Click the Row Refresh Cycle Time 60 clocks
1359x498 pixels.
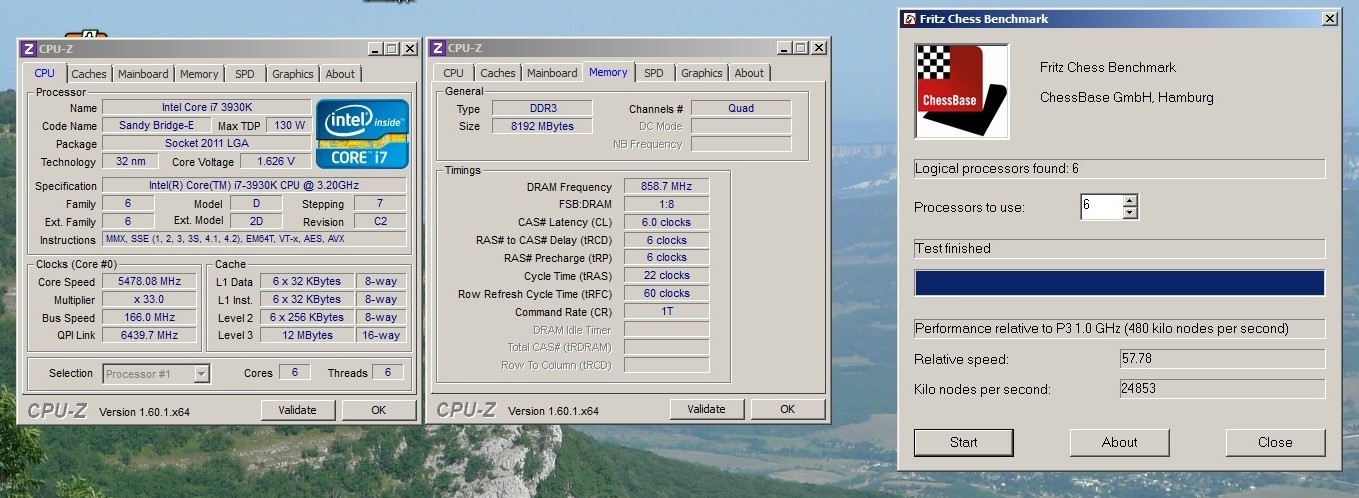(667, 293)
